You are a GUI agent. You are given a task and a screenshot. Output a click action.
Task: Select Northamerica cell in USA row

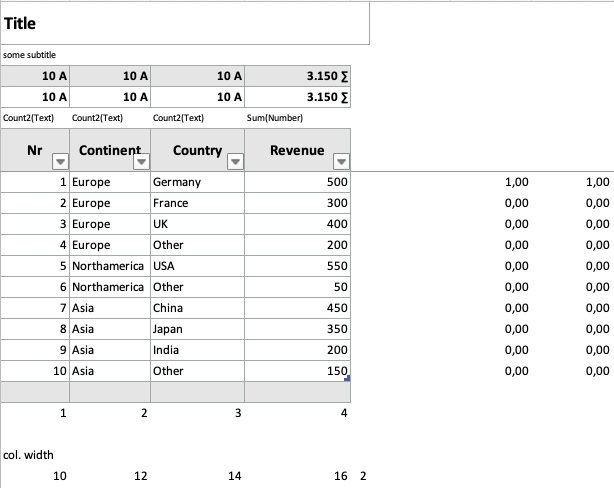[110, 266]
